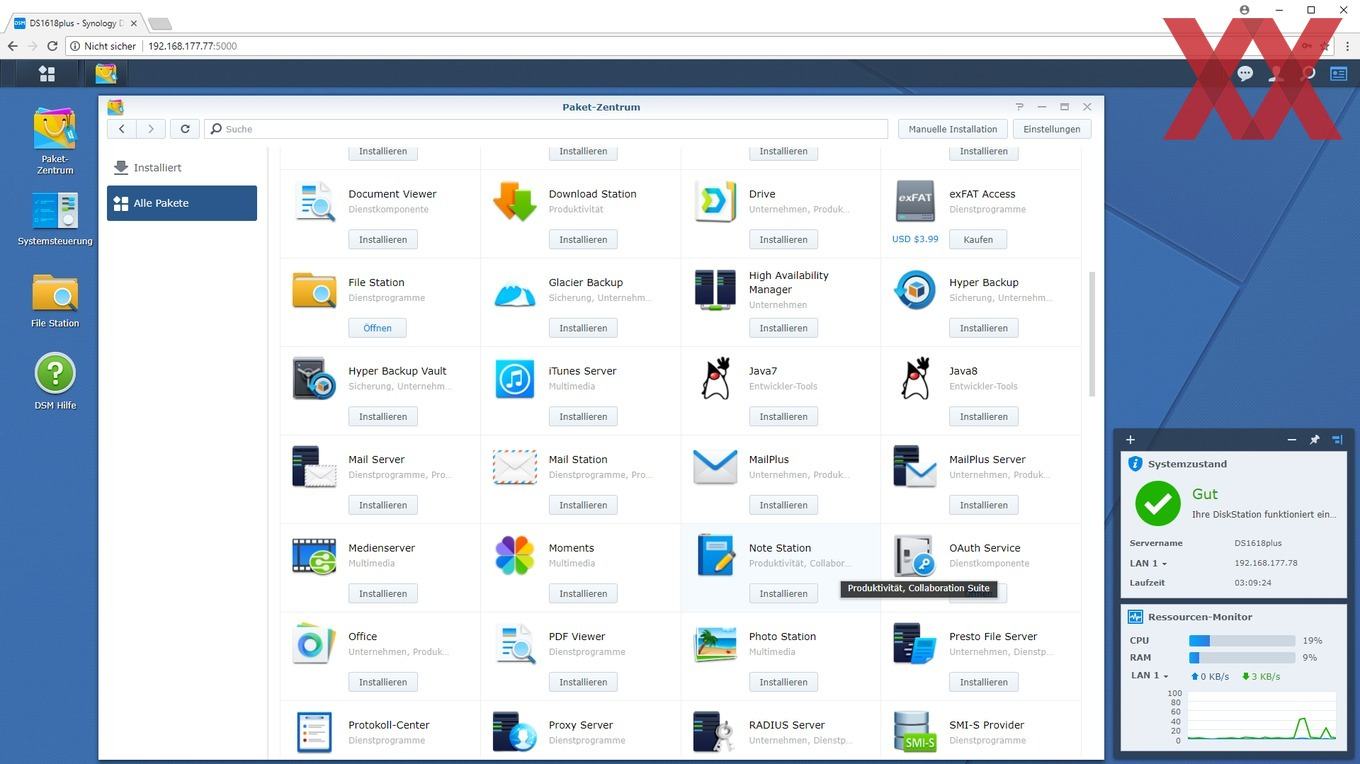
Task: Open the Paket-Zentrum desktop shortcut
Action: pyautogui.click(x=55, y=142)
